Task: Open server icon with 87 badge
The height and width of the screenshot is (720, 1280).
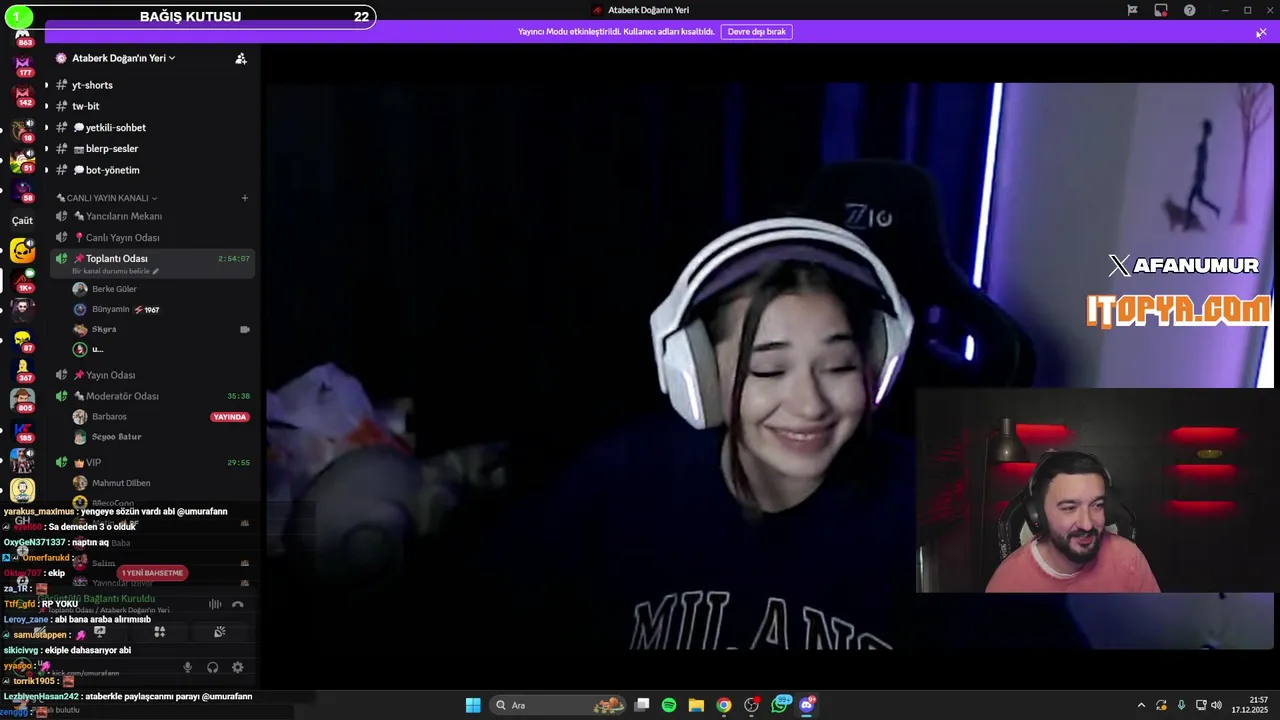Action: (x=22, y=342)
